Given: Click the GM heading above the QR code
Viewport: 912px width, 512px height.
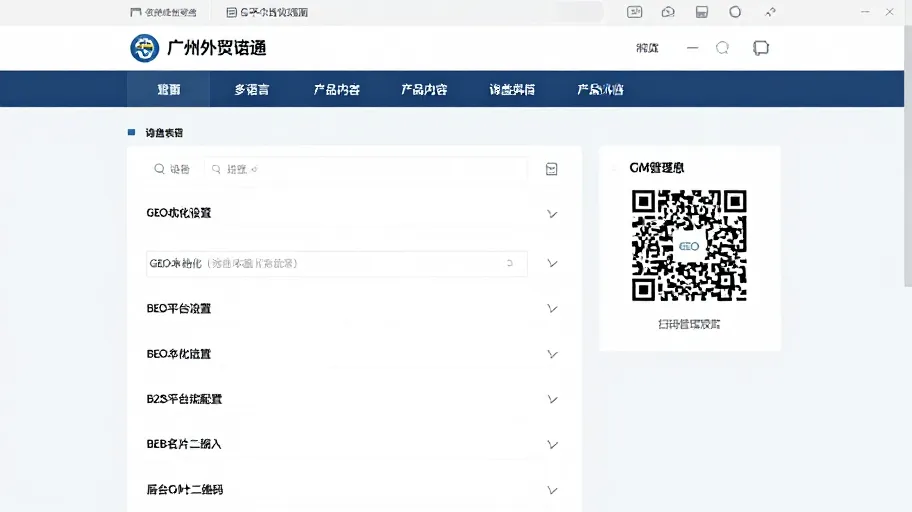Looking at the screenshot, I should coord(657,168).
